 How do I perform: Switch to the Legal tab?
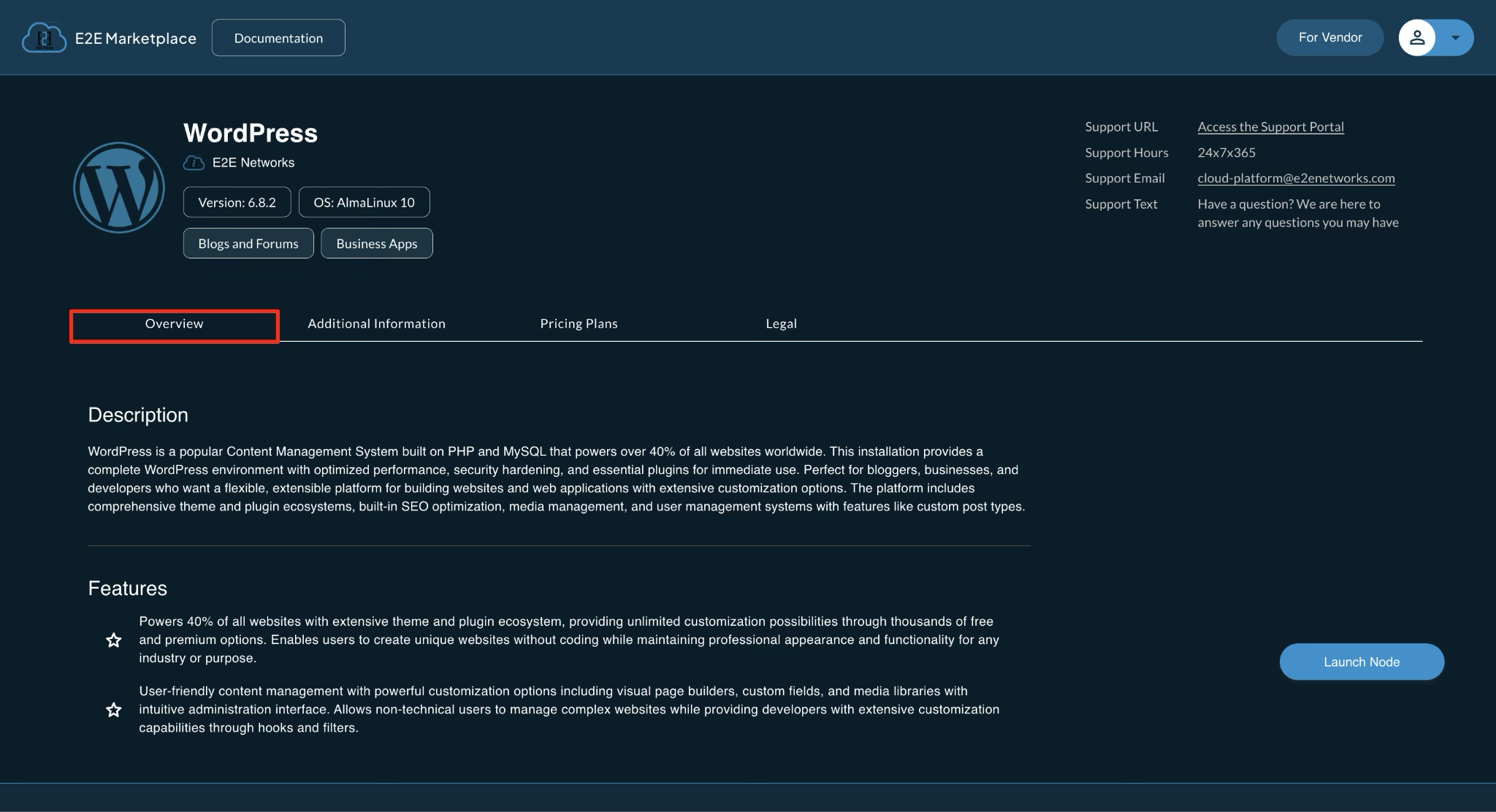[781, 323]
